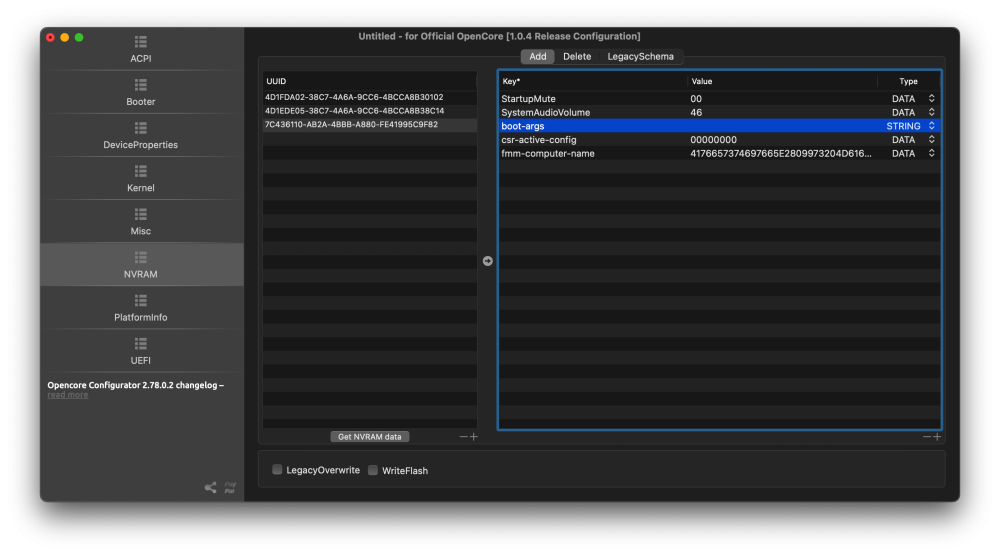Remove key entry with minus icon
Image resolution: width=1000 pixels, height=555 pixels.
pyautogui.click(x=927, y=437)
